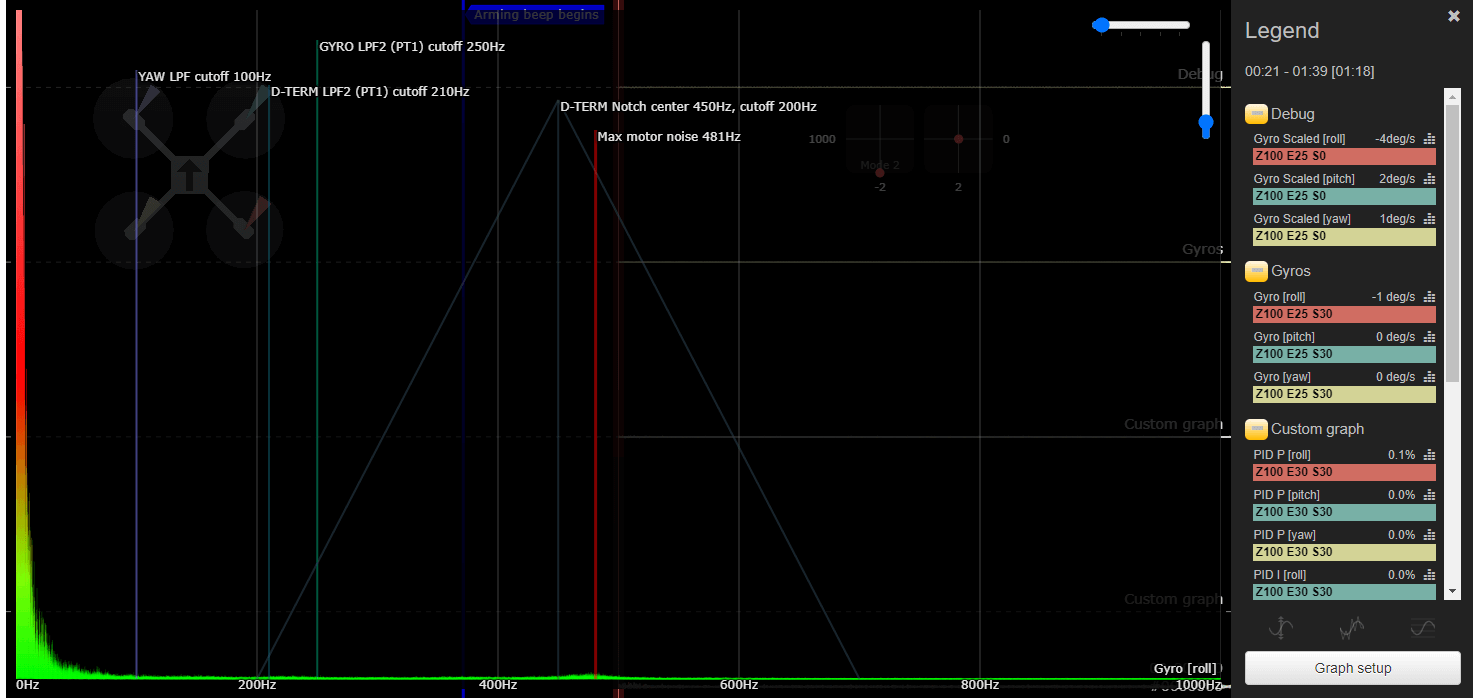Click the sine wave icon below the legend
The width and height of the screenshot is (1473, 698).
[1423, 628]
